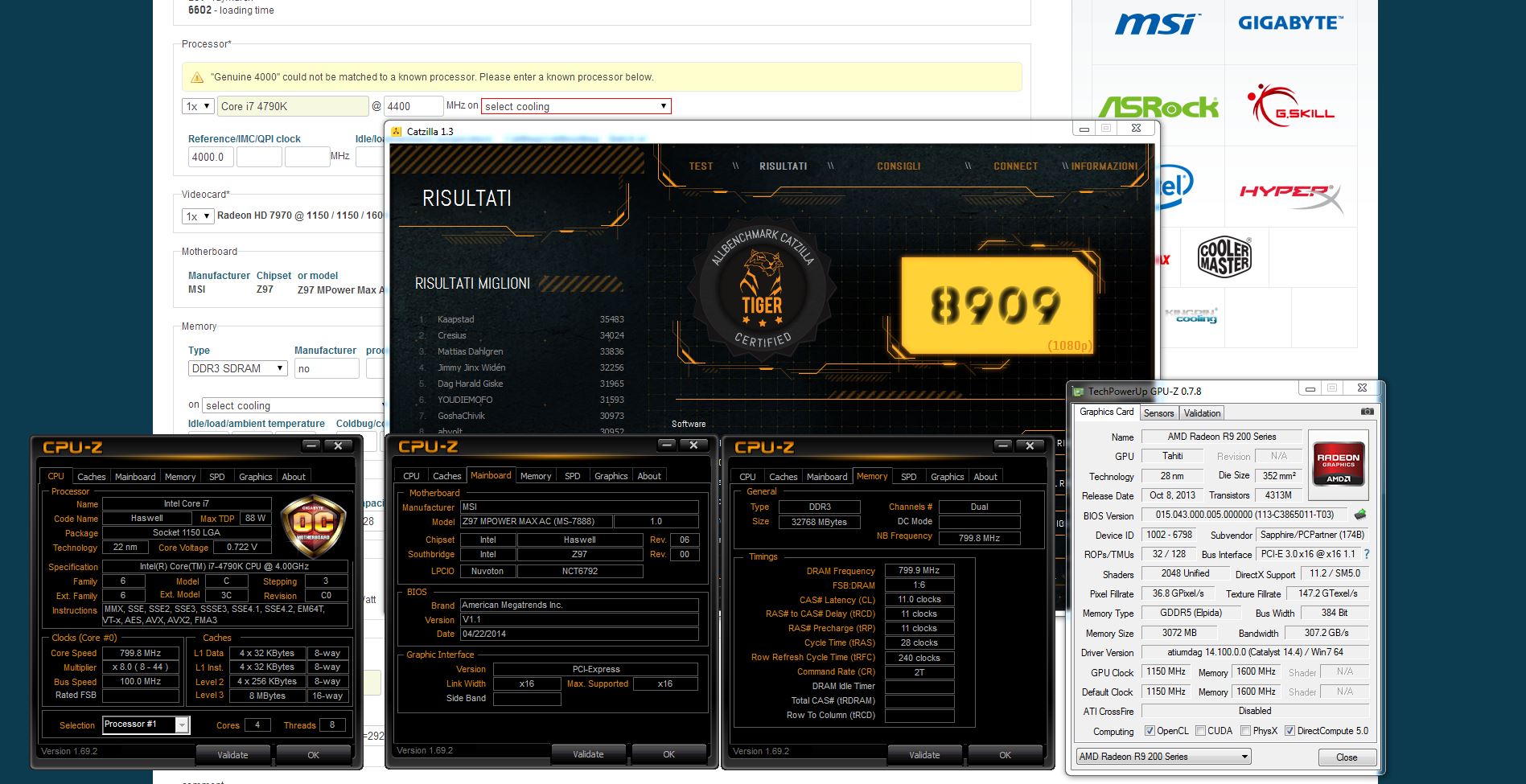1526x784 pixels.
Task: Open the processor select cooling dropdown
Action: coord(576,106)
